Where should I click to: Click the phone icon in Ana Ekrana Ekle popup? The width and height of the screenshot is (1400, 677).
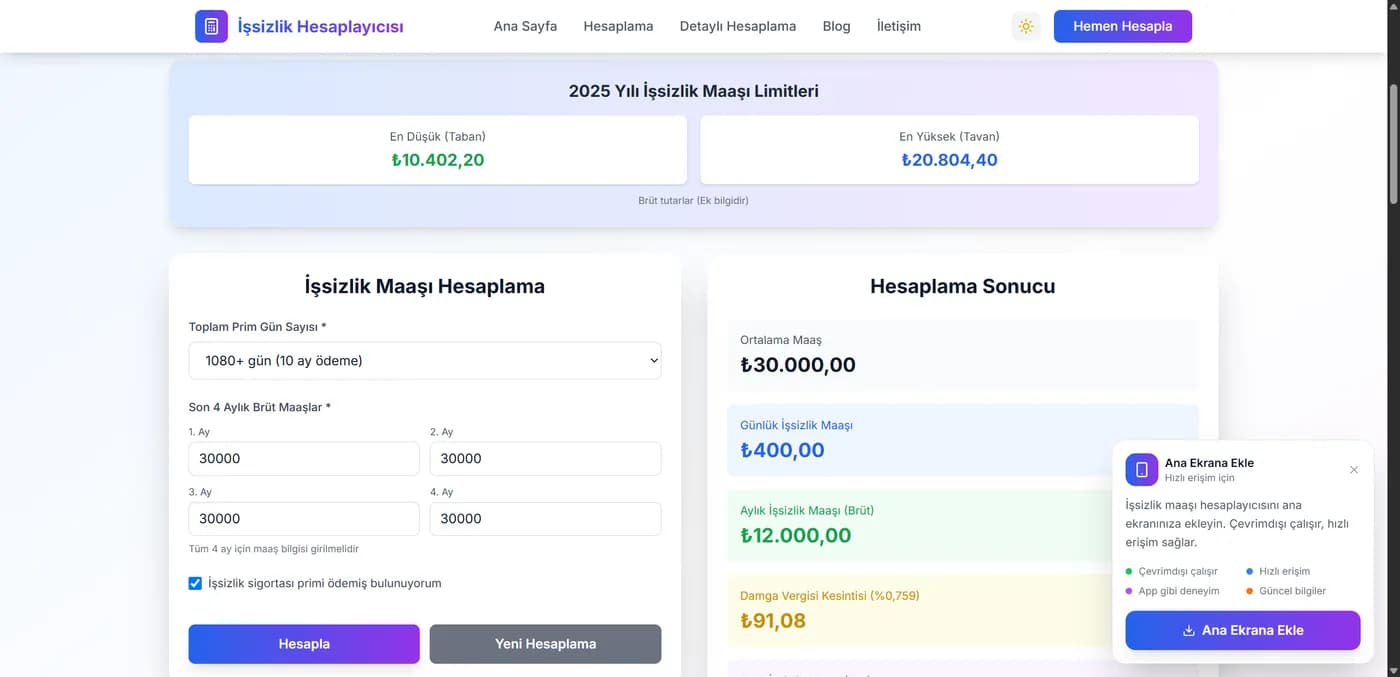click(x=1141, y=469)
